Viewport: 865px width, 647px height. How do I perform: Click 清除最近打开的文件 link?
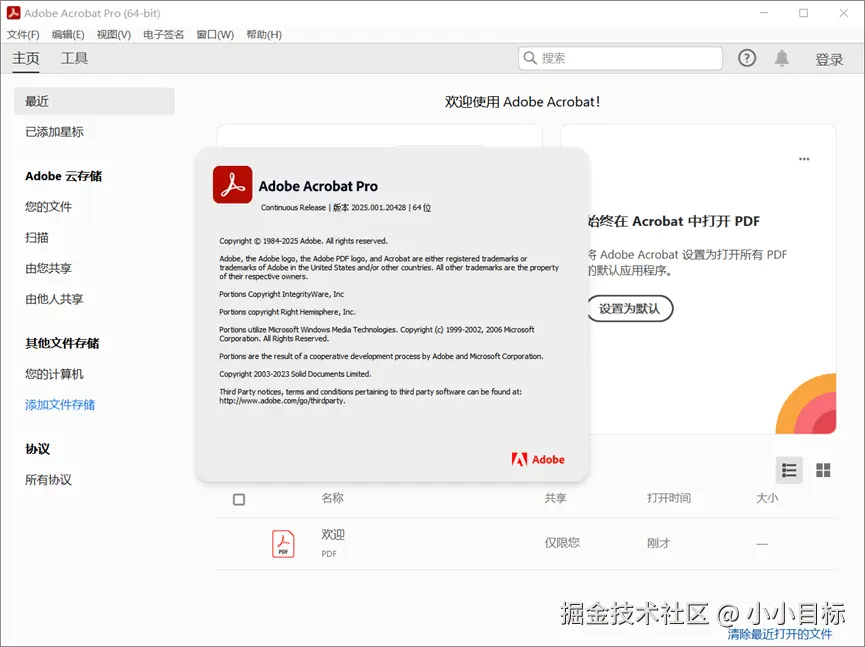coord(779,634)
